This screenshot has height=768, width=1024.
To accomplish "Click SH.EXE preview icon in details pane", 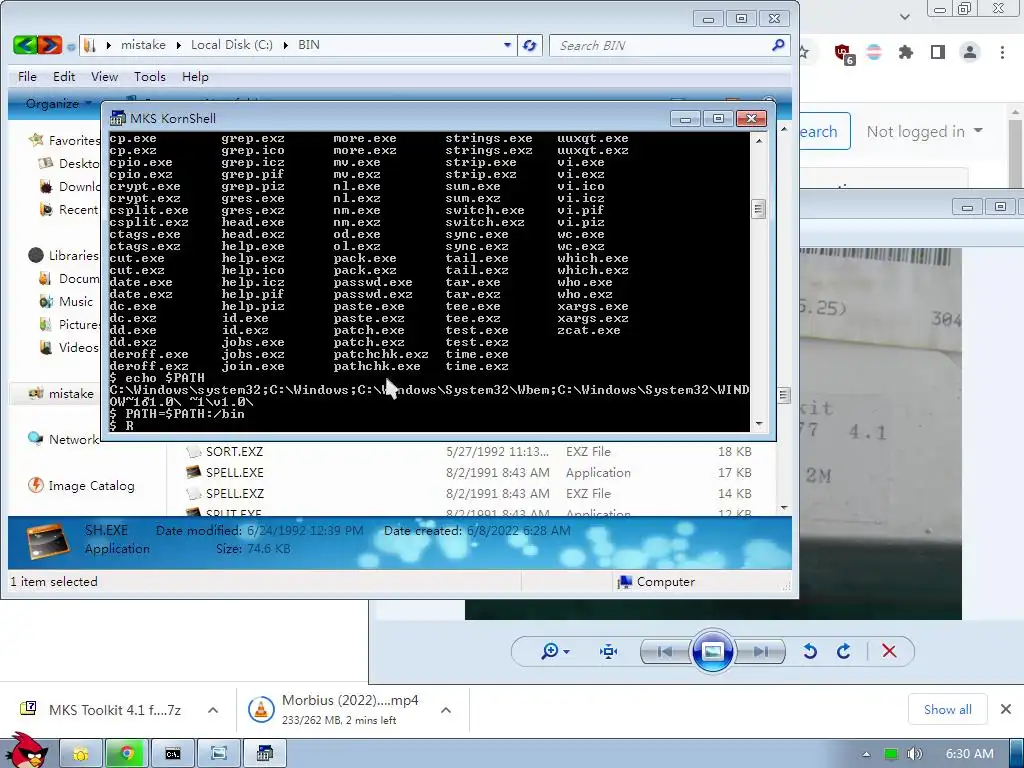I will click(x=47, y=541).
